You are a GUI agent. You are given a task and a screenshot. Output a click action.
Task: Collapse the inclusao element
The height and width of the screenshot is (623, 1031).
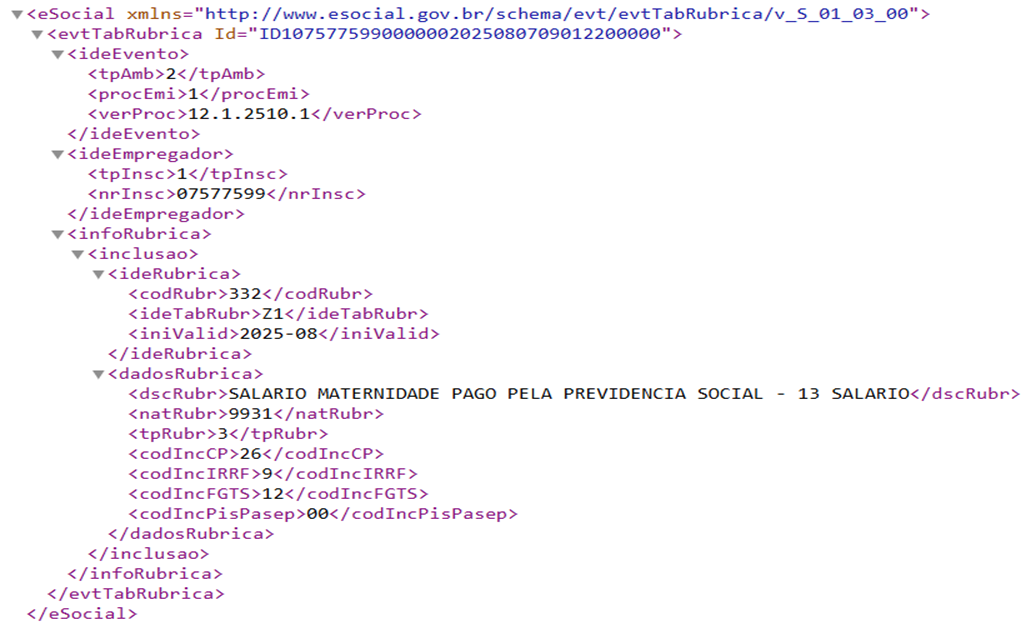coord(78,255)
